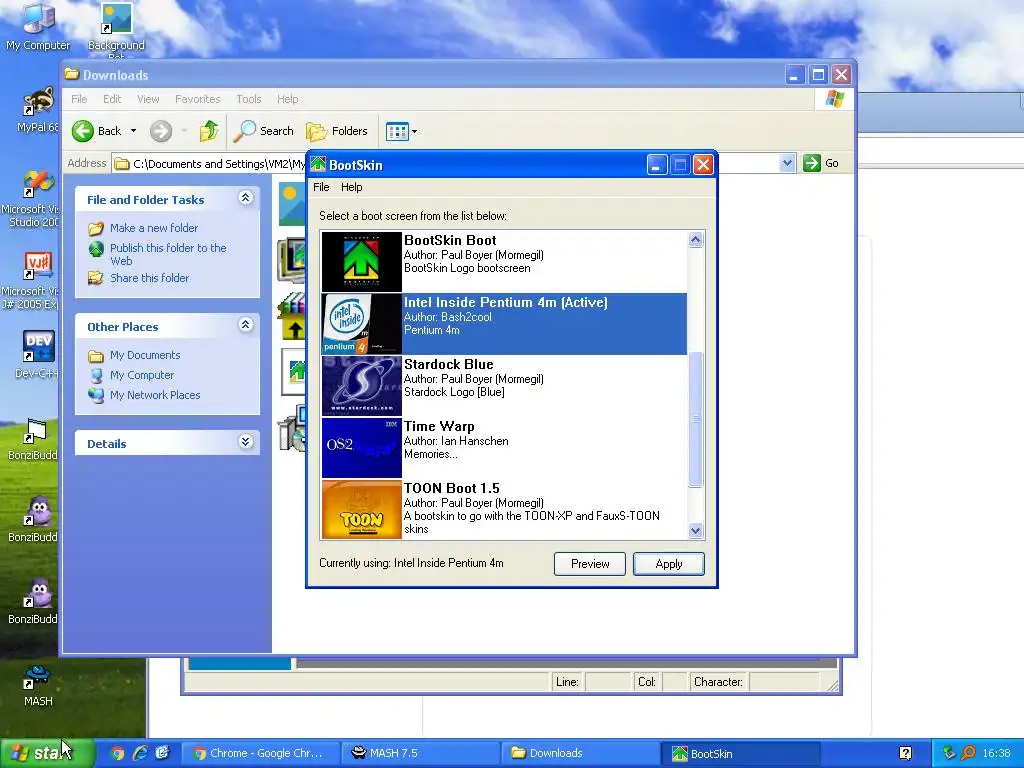Open the BootSkin File menu
This screenshot has height=768, width=1024.
[321, 187]
